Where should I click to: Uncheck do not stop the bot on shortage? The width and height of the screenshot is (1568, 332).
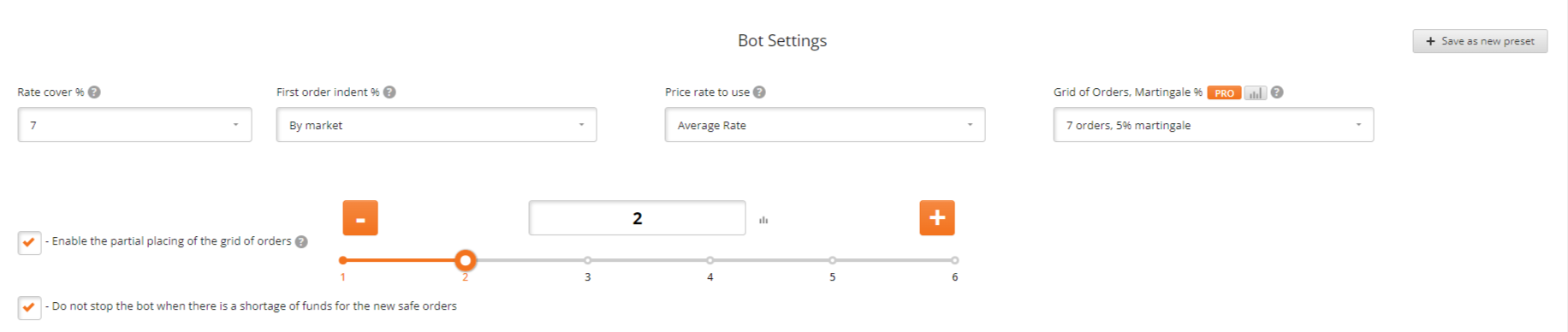(x=29, y=307)
